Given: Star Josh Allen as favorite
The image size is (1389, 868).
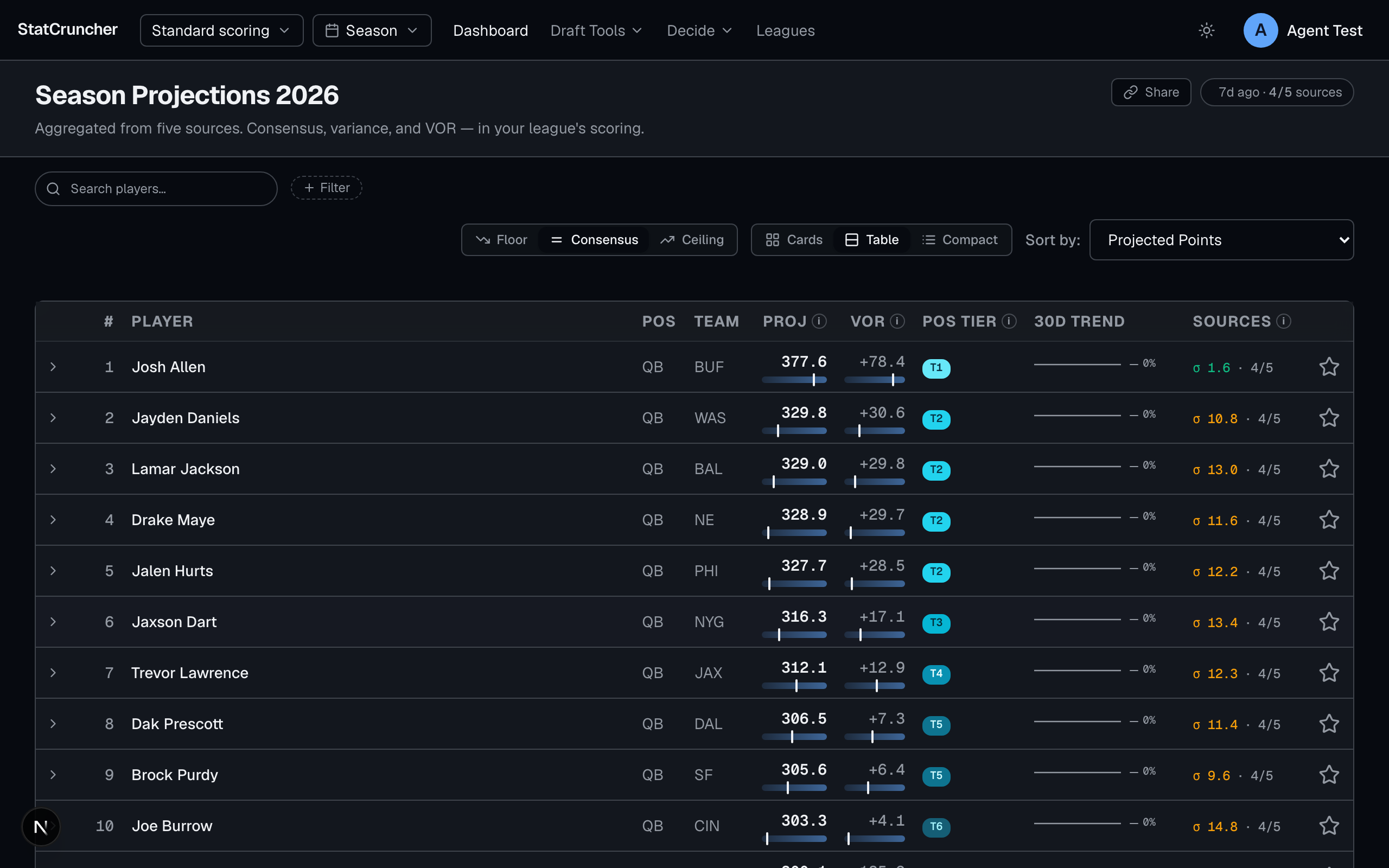Looking at the screenshot, I should [x=1329, y=367].
